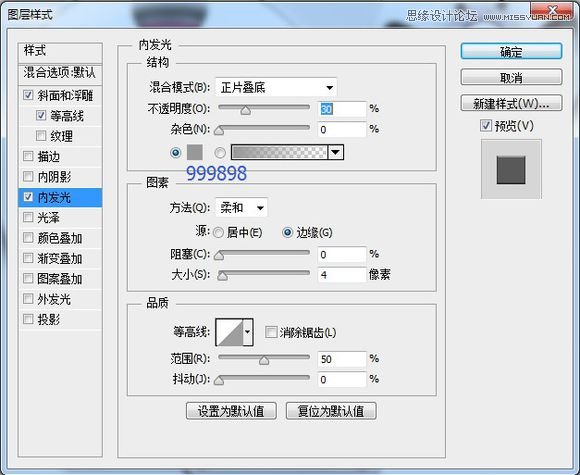Enable the 外发光 checkbox
Image resolution: width=580 pixels, height=475 pixels.
28,299
